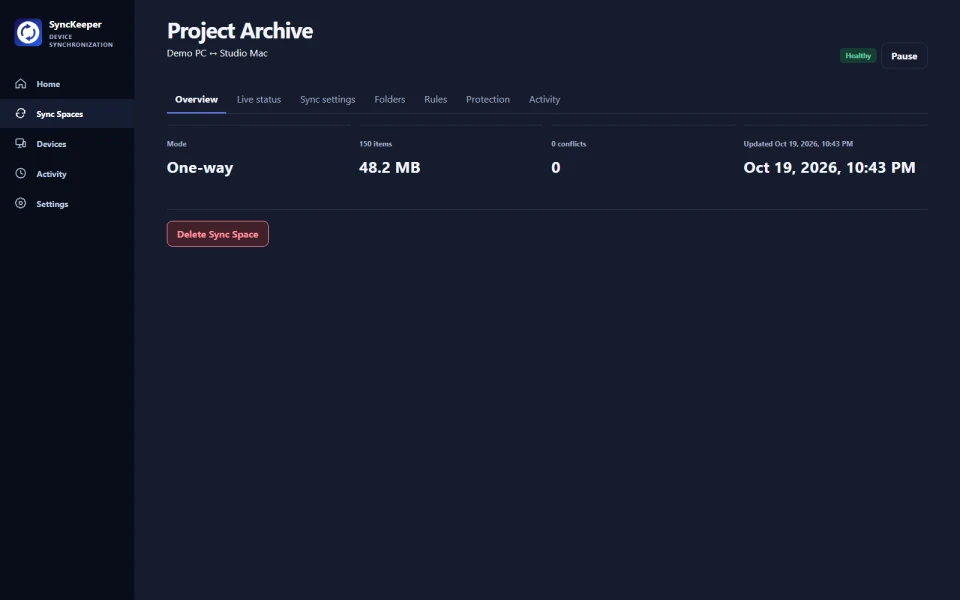Click the SyncKeeper logo icon
Image resolution: width=960 pixels, height=600 pixels.
pyautogui.click(x=28, y=32)
